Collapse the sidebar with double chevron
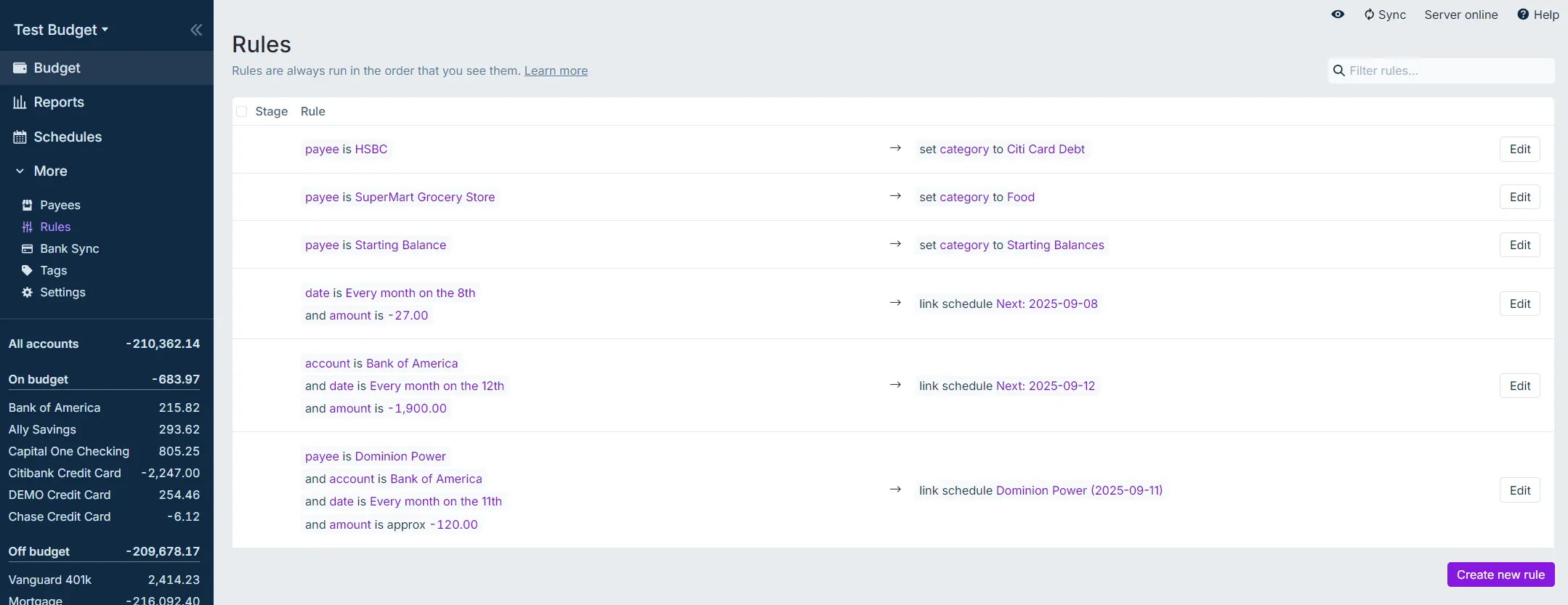1568x605 pixels. (x=196, y=30)
